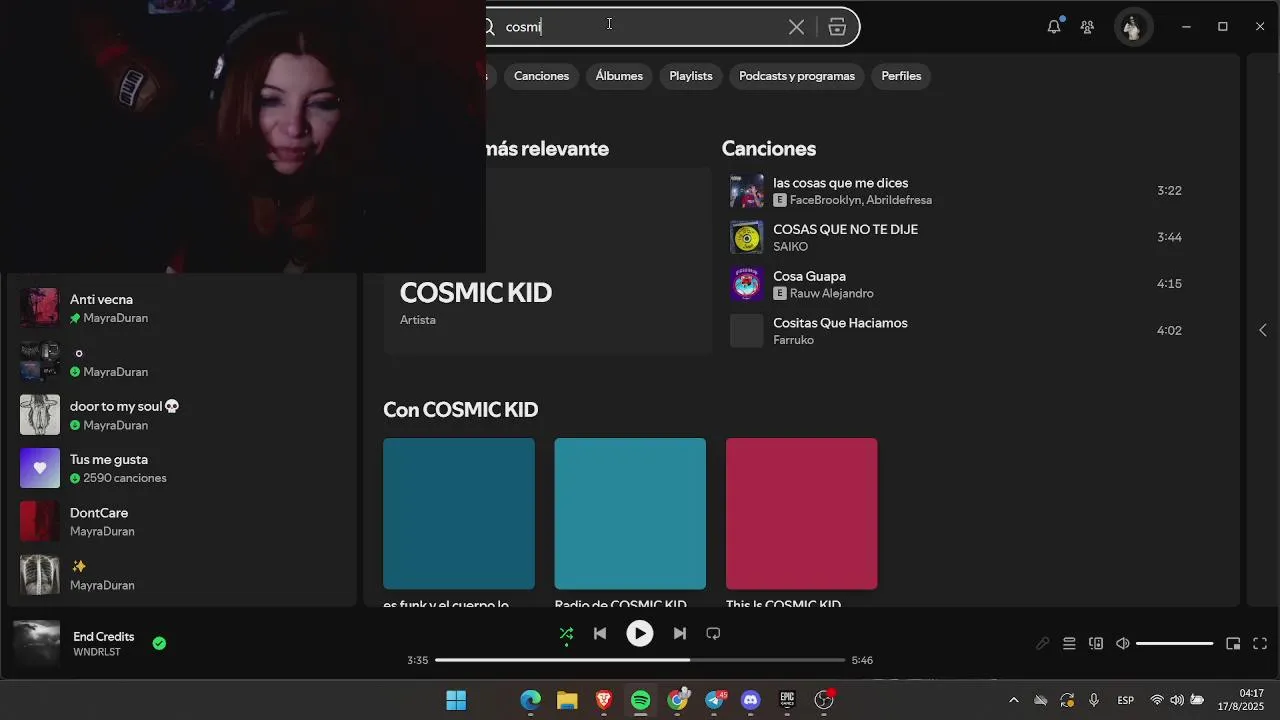The height and width of the screenshot is (720, 1280).
Task: Open File Explorer from the taskbar
Action: pyautogui.click(x=567, y=700)
